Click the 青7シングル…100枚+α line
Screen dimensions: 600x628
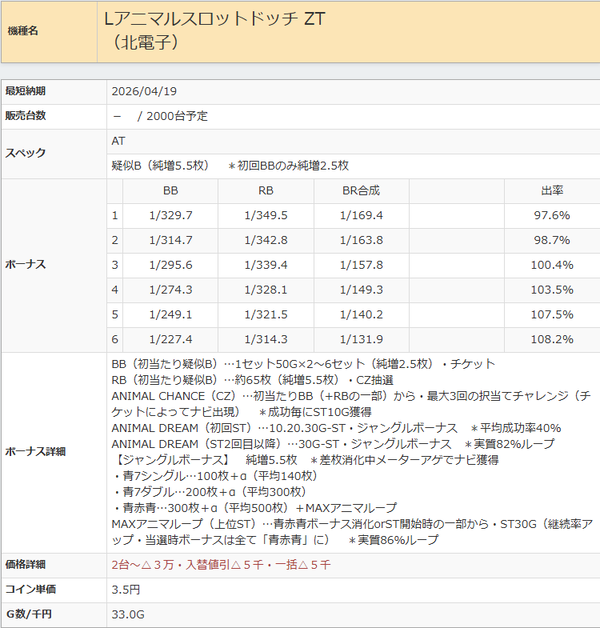click(215, 476)
